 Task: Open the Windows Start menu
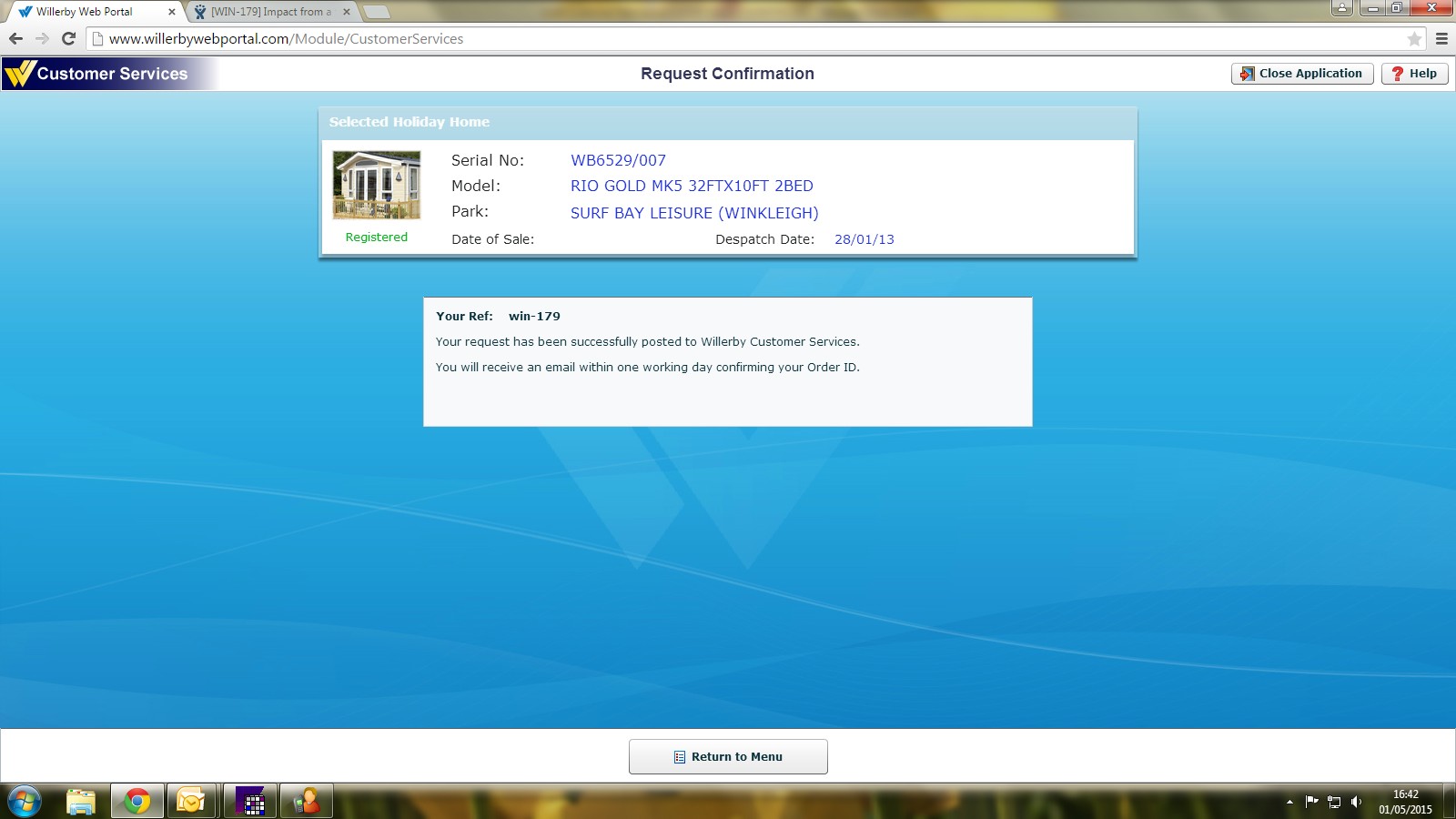click(24, 802)
